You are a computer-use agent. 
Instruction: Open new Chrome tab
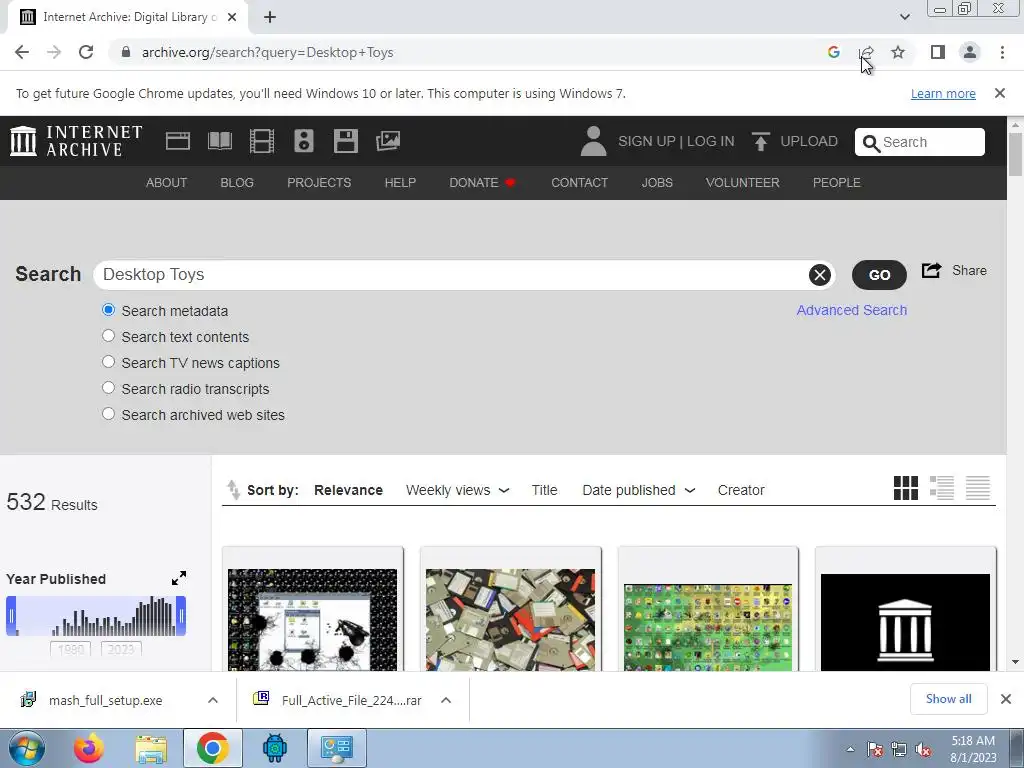pyautogui.click(x=270, y=17)
